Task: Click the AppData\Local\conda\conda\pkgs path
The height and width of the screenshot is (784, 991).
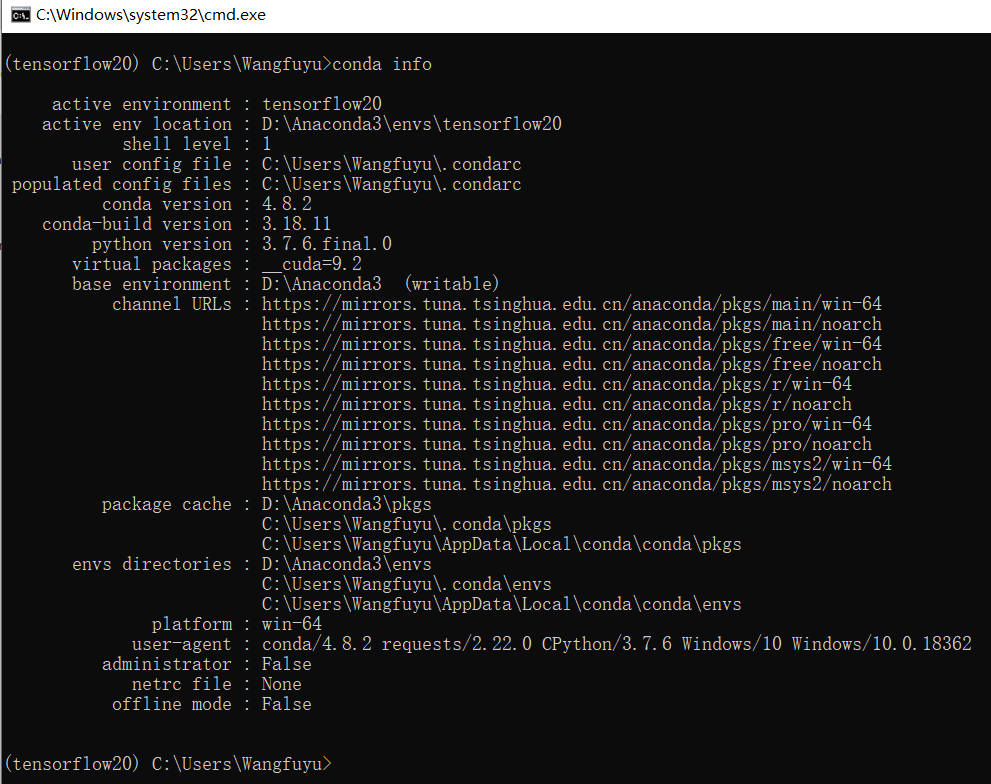Action: [x=501, y=544]
